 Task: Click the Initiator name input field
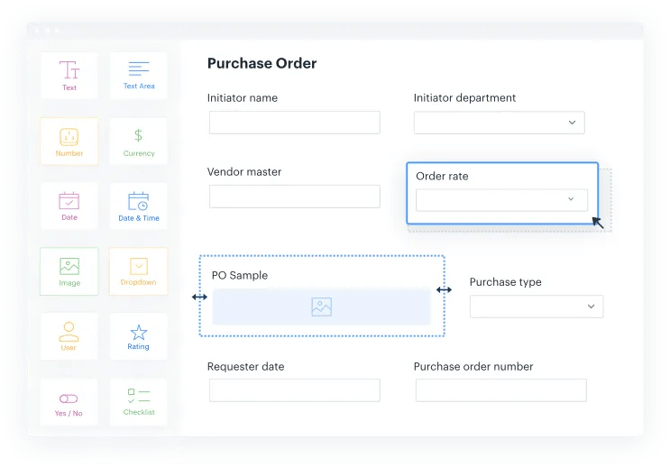pos(294,123)
